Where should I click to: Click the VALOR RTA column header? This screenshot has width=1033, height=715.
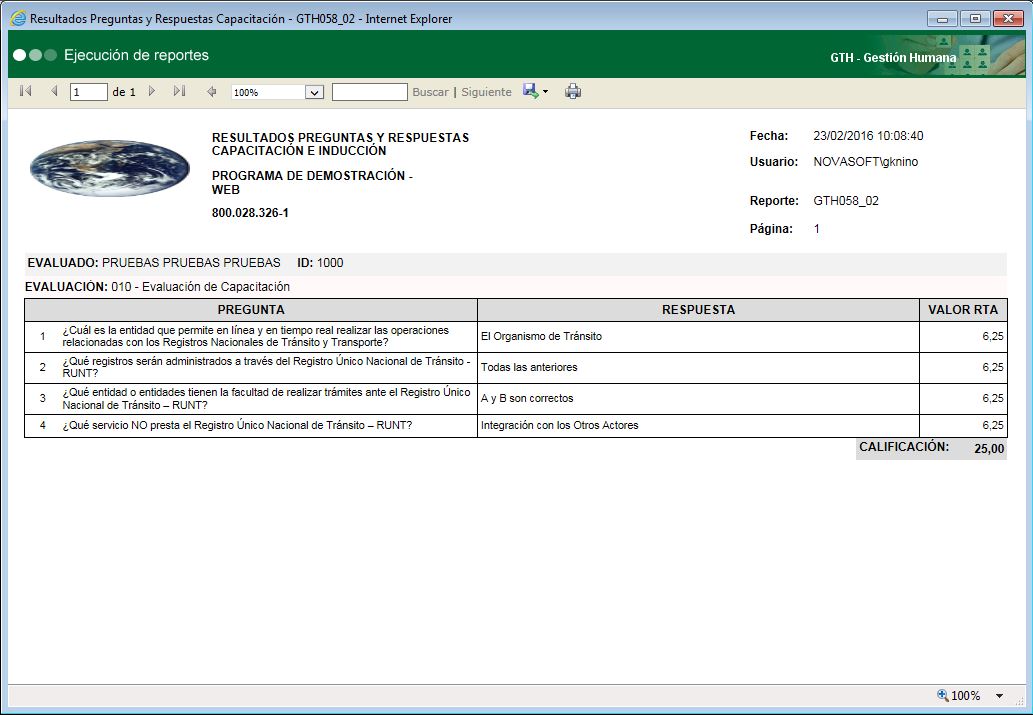click(x=963, y=310)
